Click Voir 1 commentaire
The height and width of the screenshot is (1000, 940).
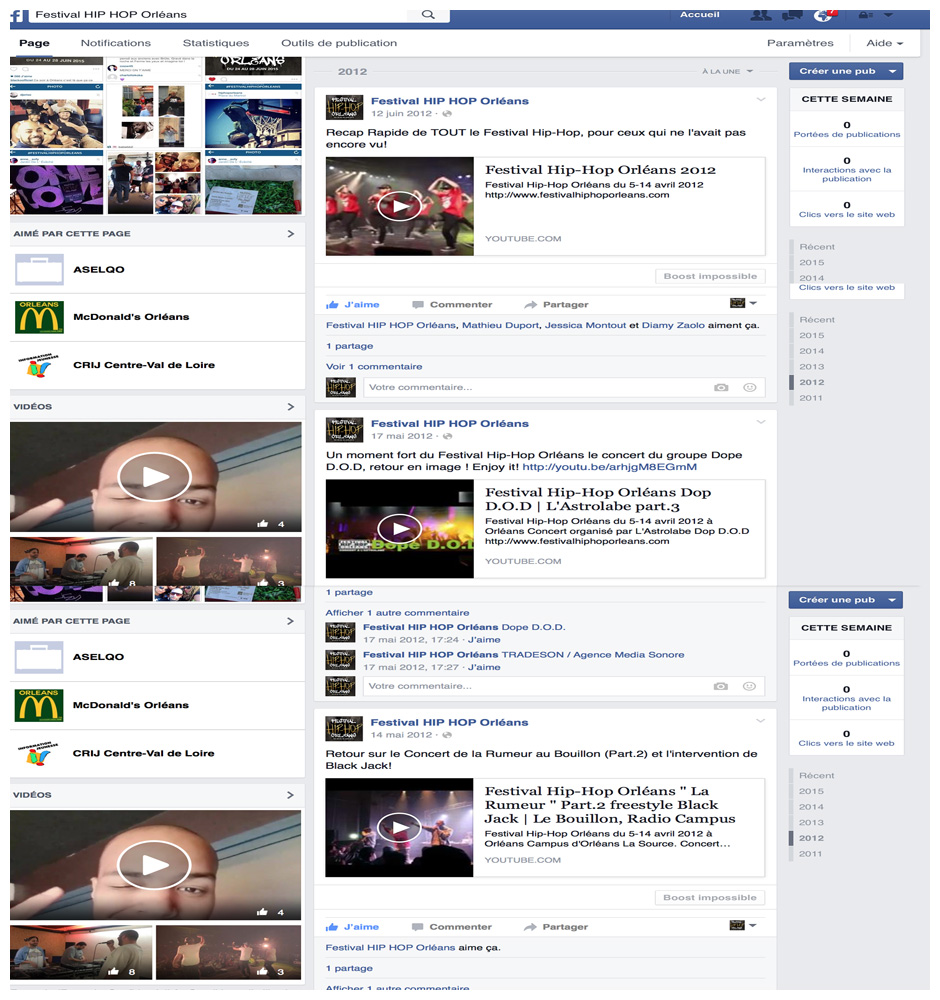point(374,367)
